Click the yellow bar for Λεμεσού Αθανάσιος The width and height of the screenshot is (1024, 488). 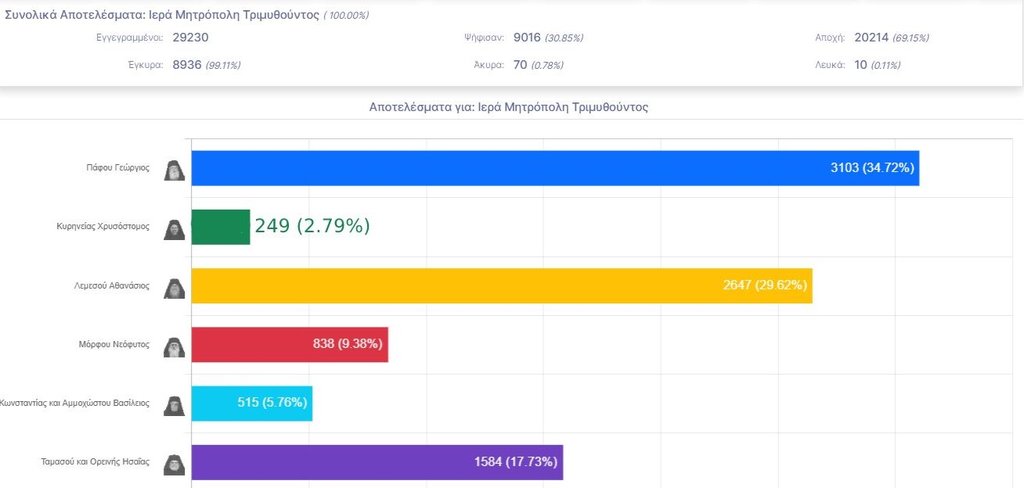(x=502, y=285)
